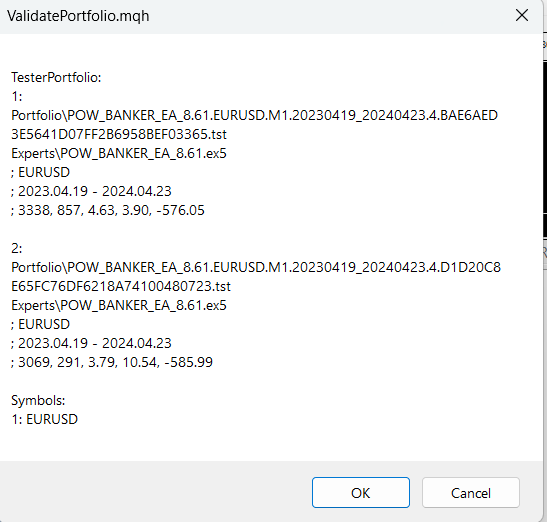The height and width of the screenshot is (522, 547).
Task: Click the "1: EURUSD" symbol entry
Action: pyautogui.click(x=44, y=419)
